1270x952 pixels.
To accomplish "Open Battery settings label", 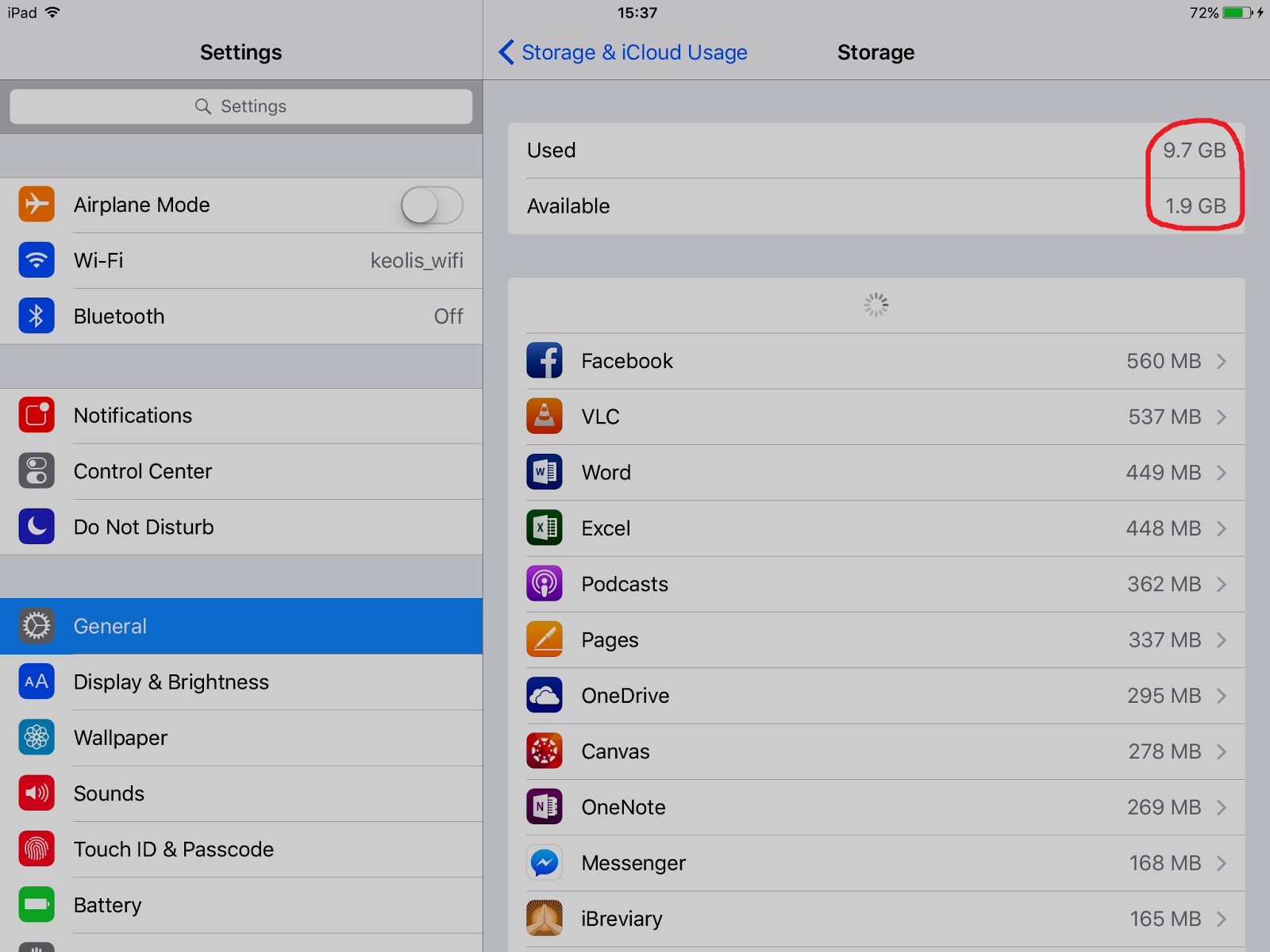I will [107, 905].
